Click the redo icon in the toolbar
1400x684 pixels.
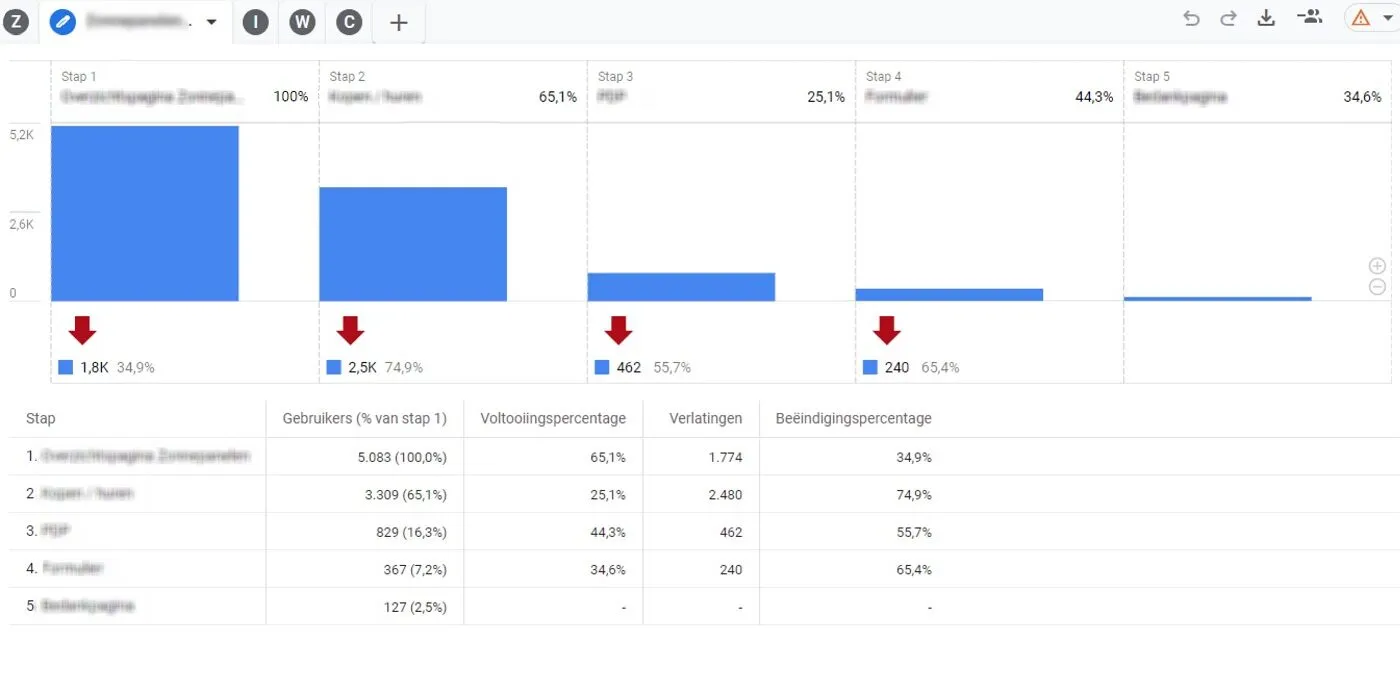pyautogui.click(x=1228, y=17)
